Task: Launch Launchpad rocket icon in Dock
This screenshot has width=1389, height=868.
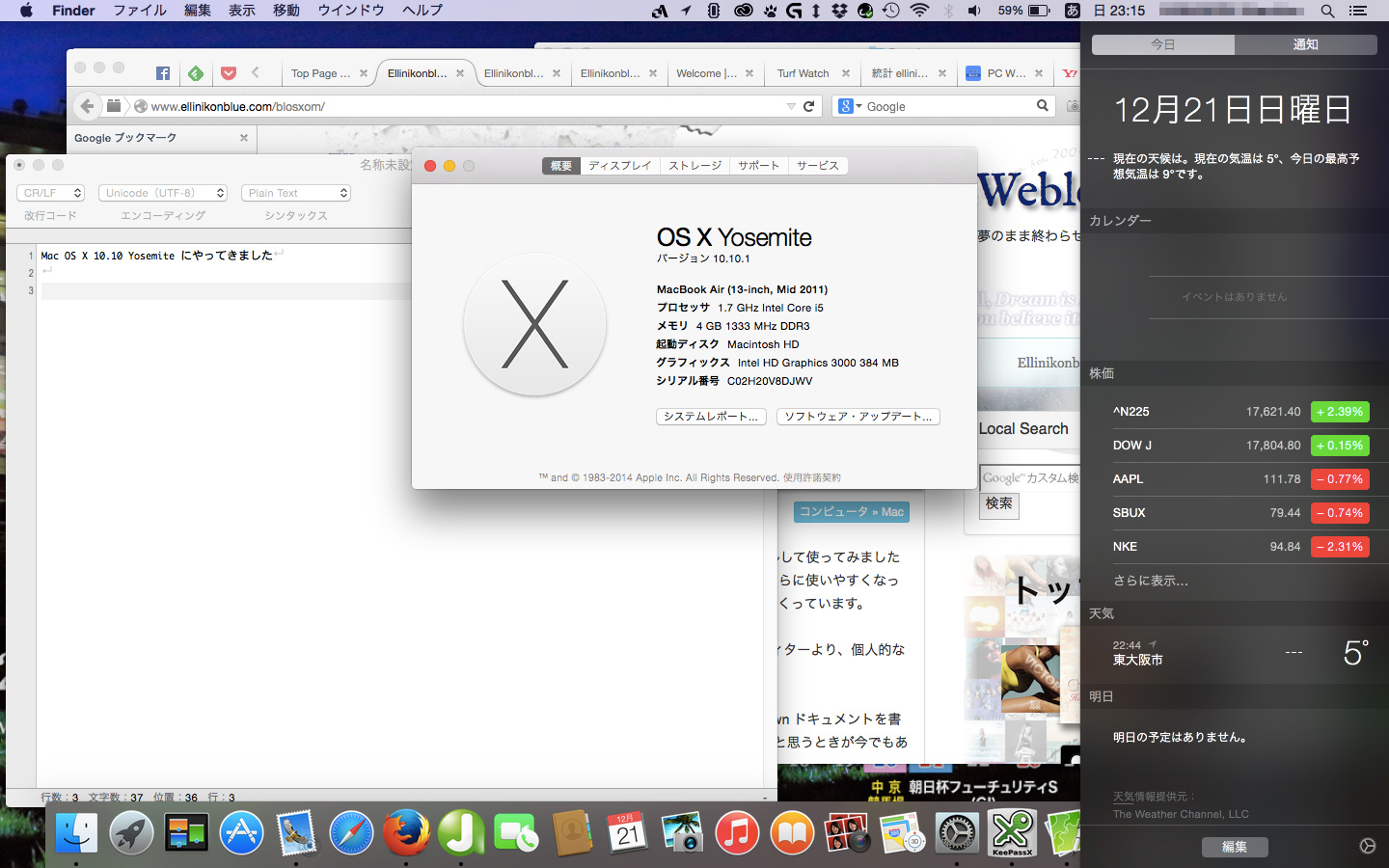Action: (x=131, y=832)
